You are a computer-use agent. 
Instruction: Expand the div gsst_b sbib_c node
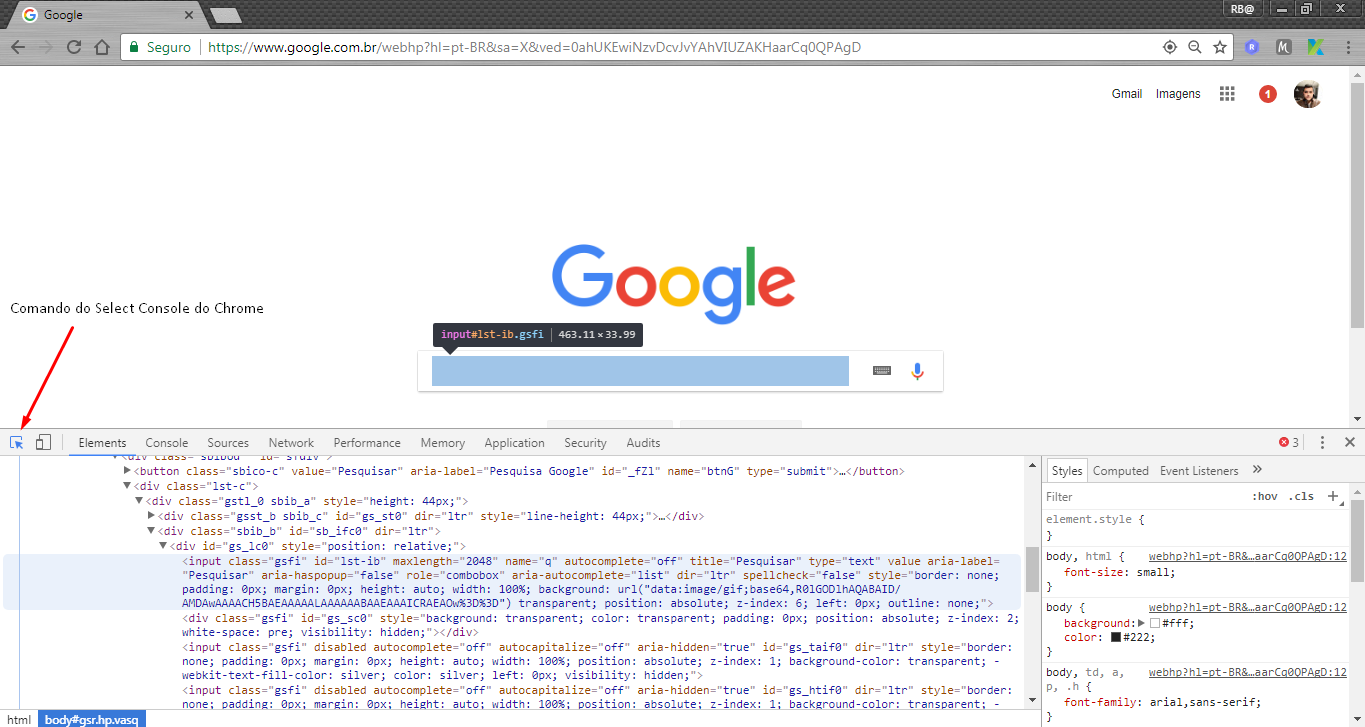pos(151,516)
